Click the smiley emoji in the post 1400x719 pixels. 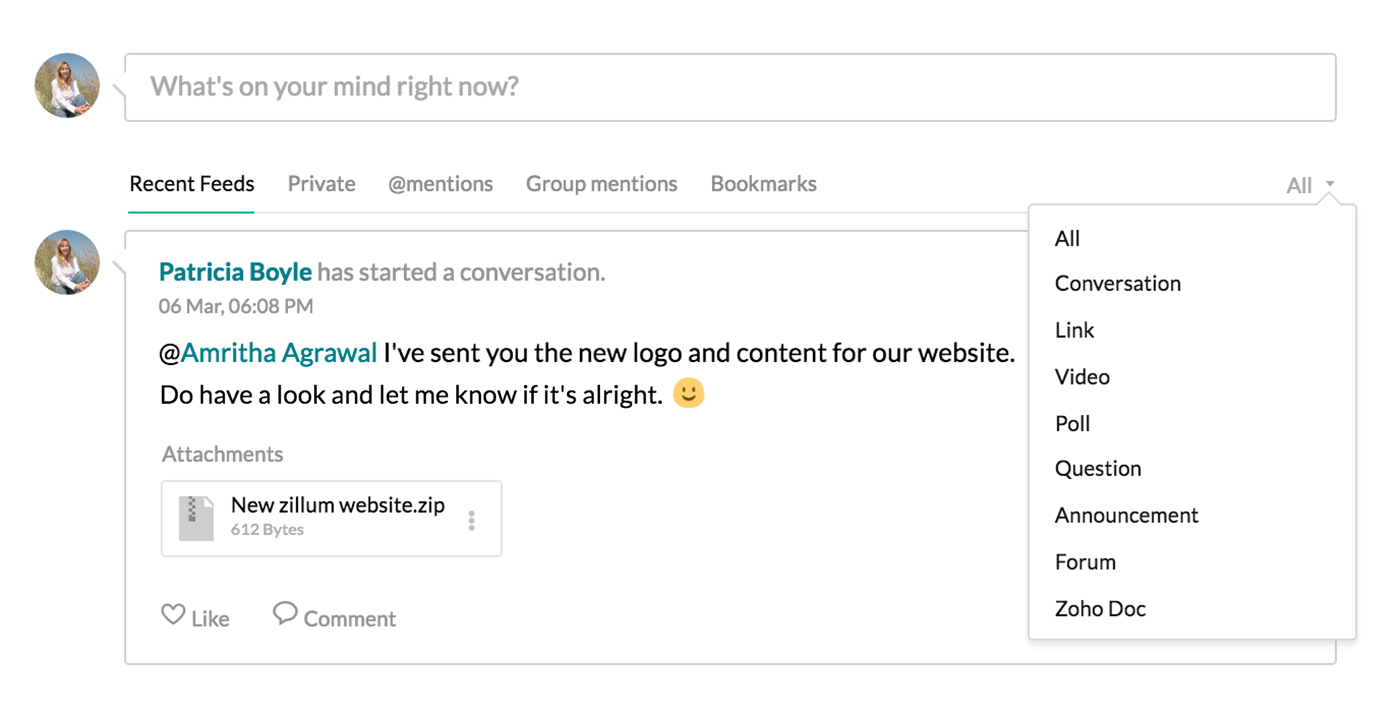pyautogui.click(x=688, y=393)
